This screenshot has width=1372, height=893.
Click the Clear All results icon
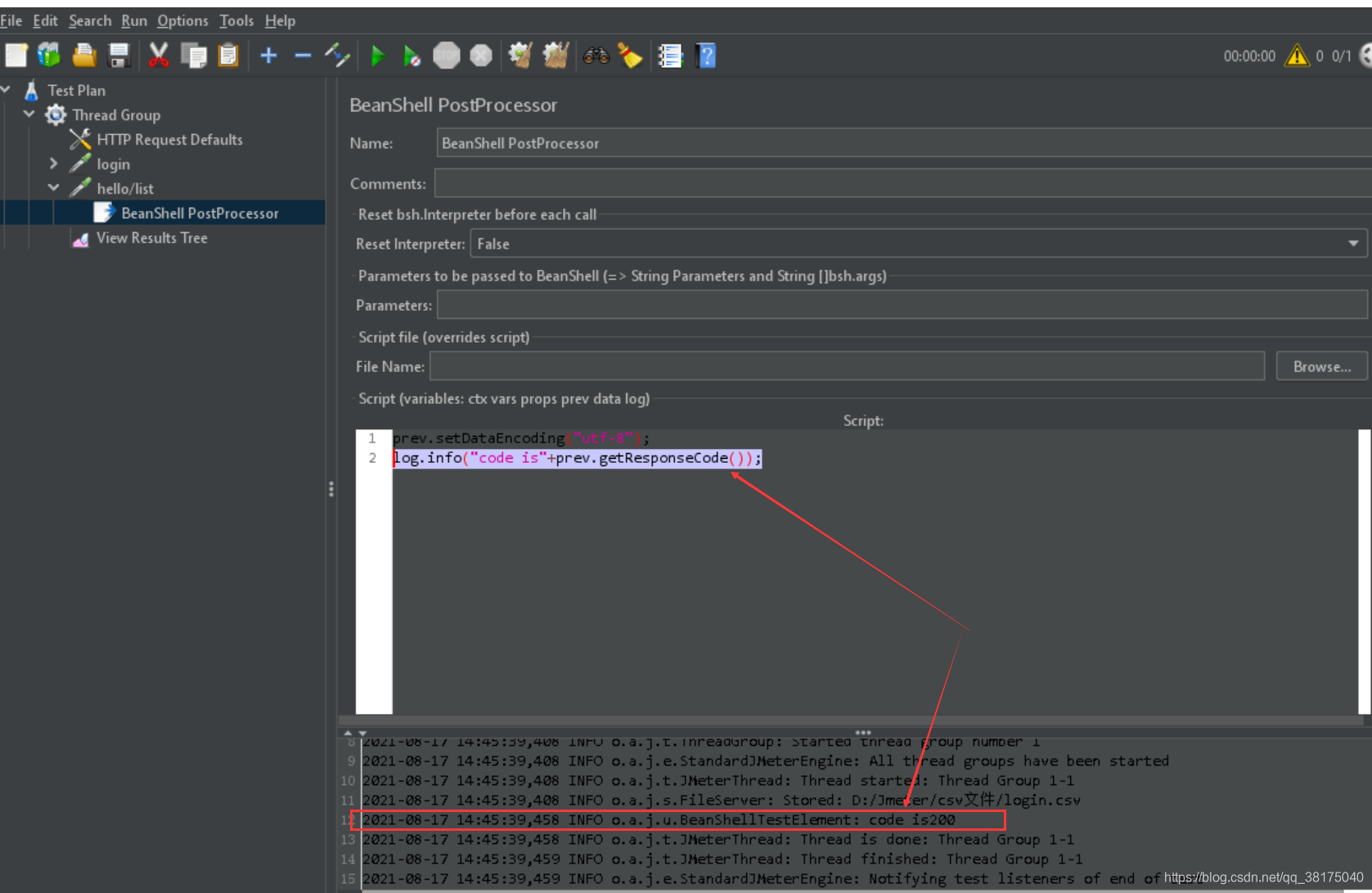point(556,56)
